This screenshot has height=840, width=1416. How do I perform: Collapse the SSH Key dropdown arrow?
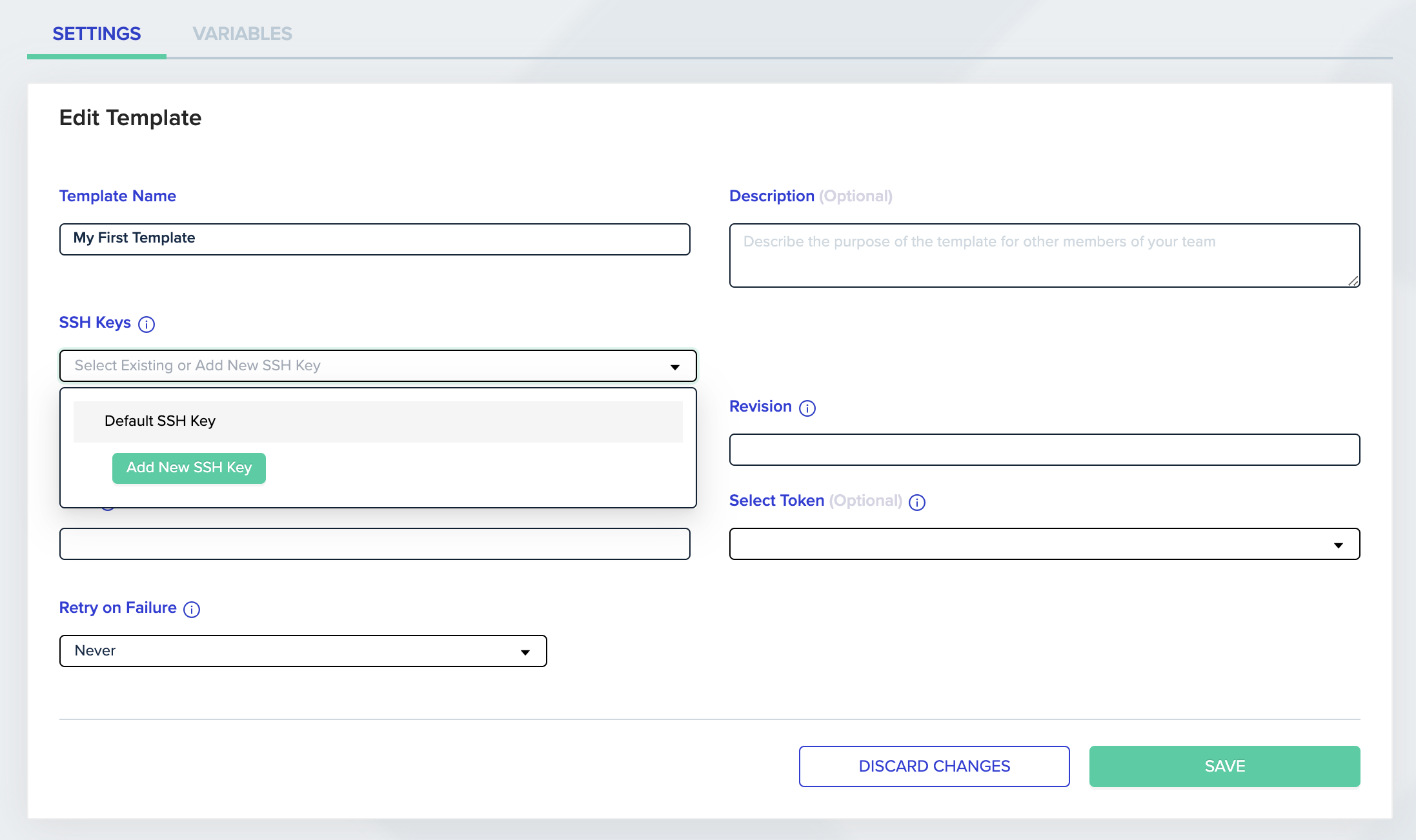tap(675, 366)
